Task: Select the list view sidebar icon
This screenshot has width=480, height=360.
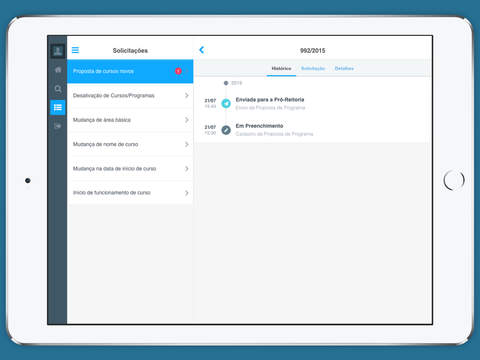Action: (58, 107)
